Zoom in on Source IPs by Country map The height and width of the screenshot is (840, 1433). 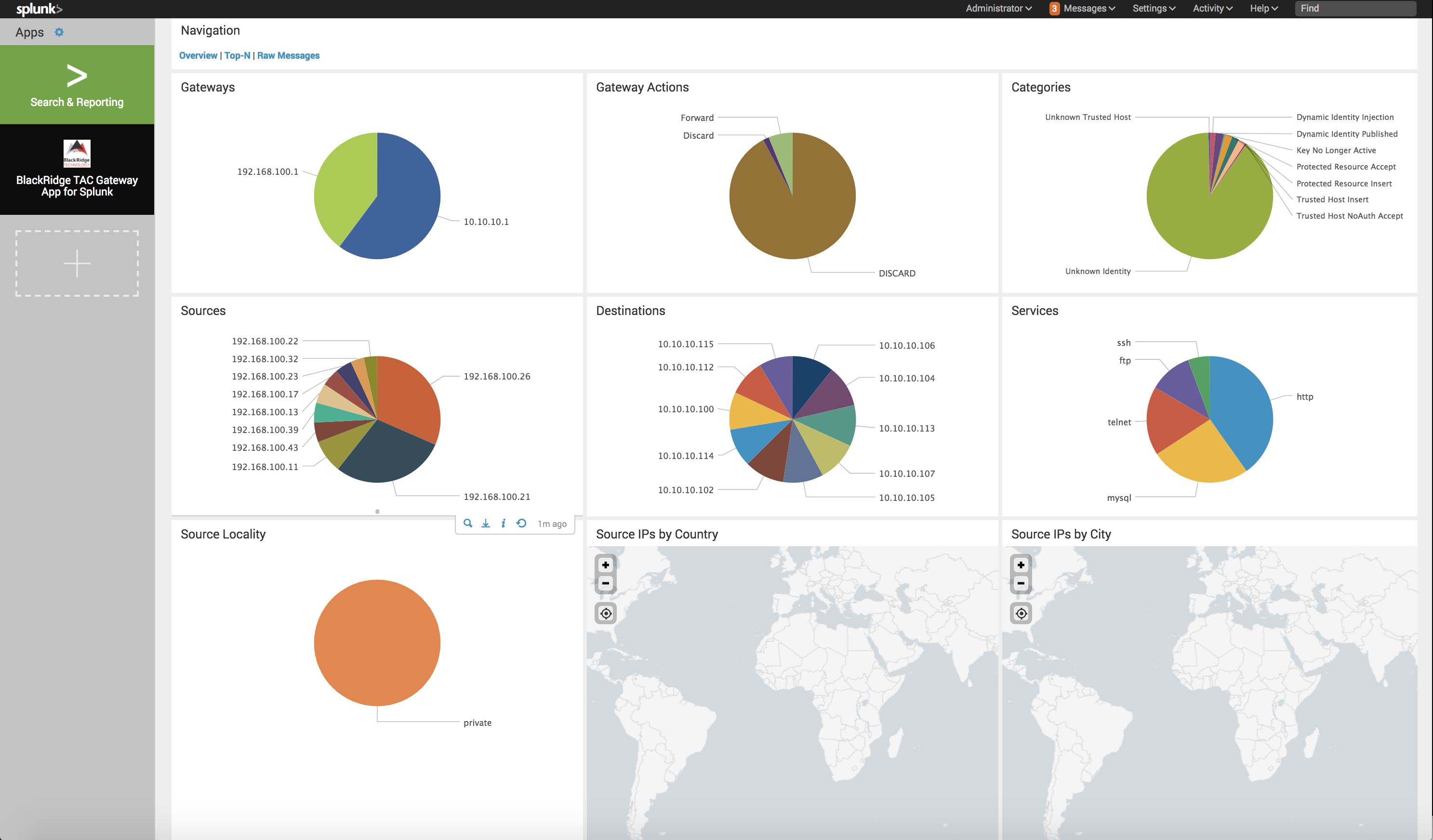pos(606,565)
